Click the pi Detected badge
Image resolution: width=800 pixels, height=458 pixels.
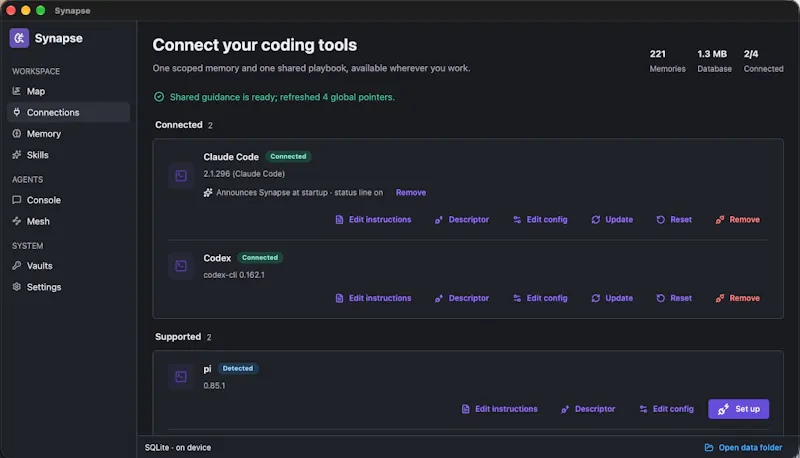(238, 368)
